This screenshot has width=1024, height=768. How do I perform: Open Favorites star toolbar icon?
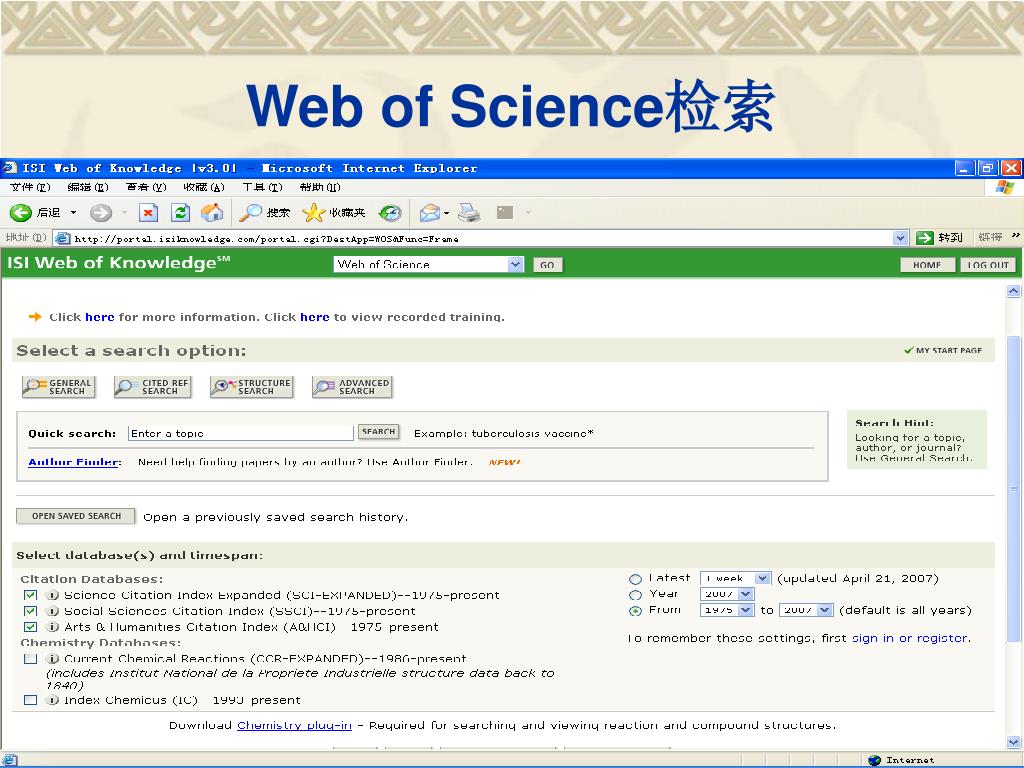(x=313, y=212)
